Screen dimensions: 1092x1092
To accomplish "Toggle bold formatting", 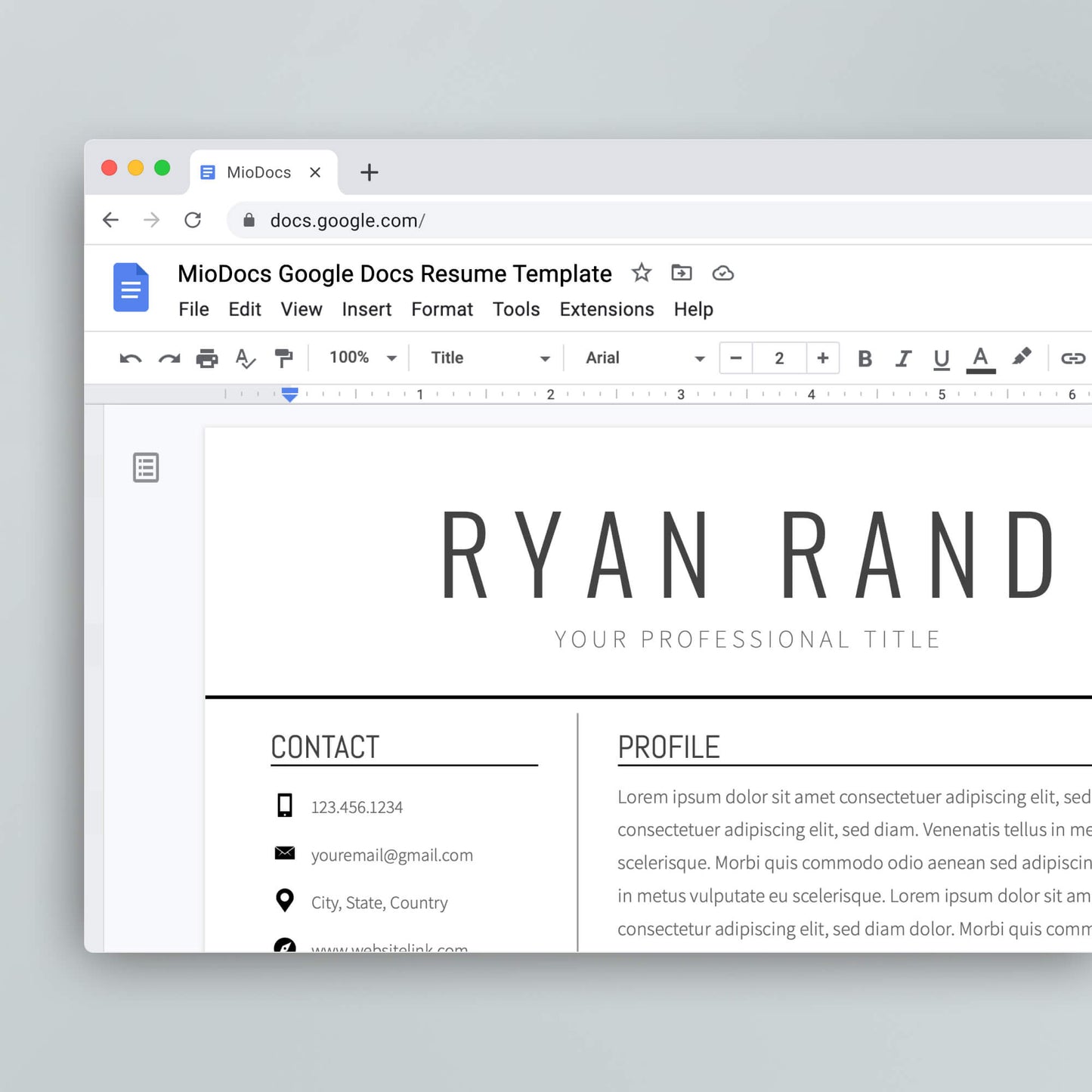I will coord(865,358).
